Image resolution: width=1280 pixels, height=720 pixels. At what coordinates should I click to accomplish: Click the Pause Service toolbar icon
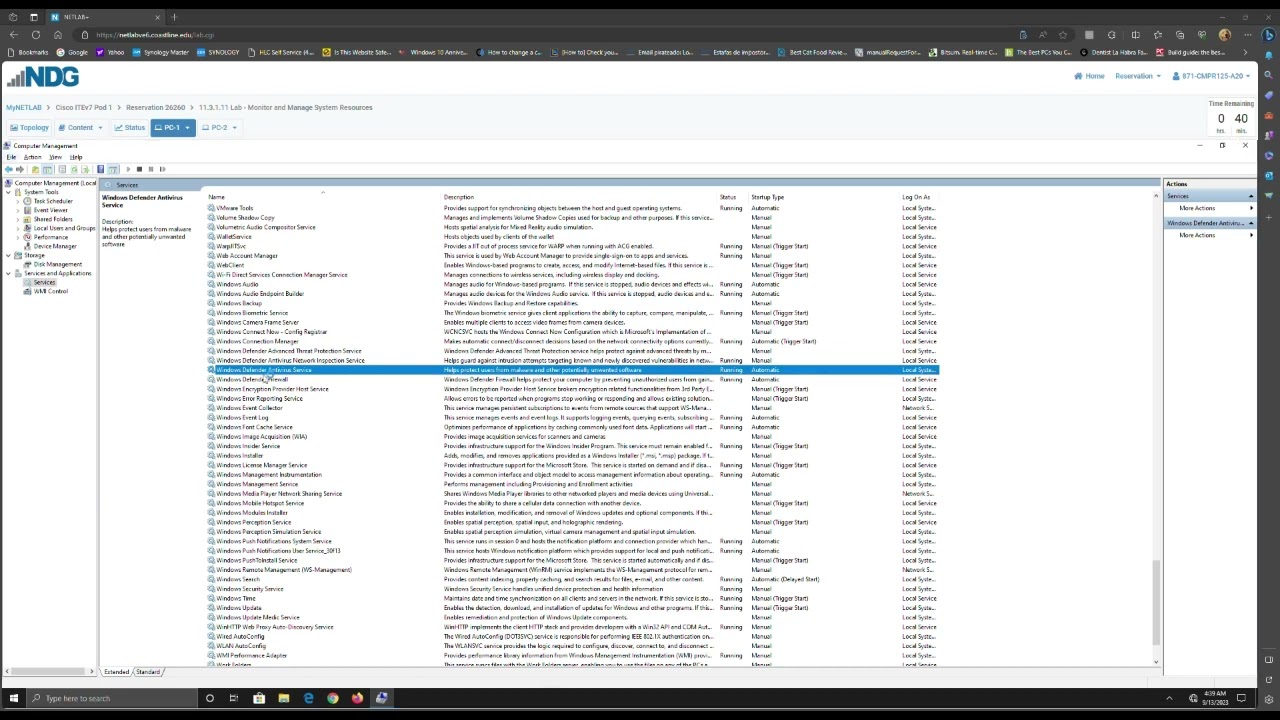[151, 169]
